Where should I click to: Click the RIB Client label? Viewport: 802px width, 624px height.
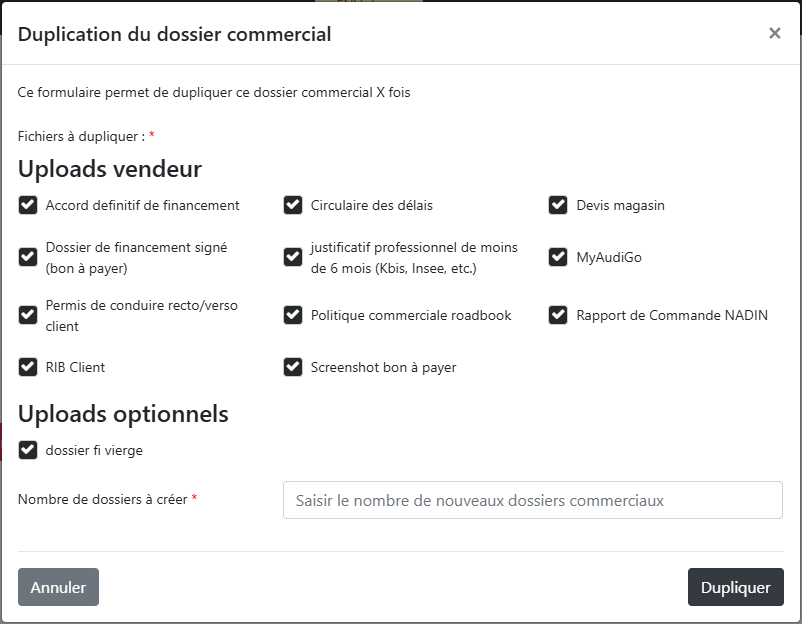(75, 367)
